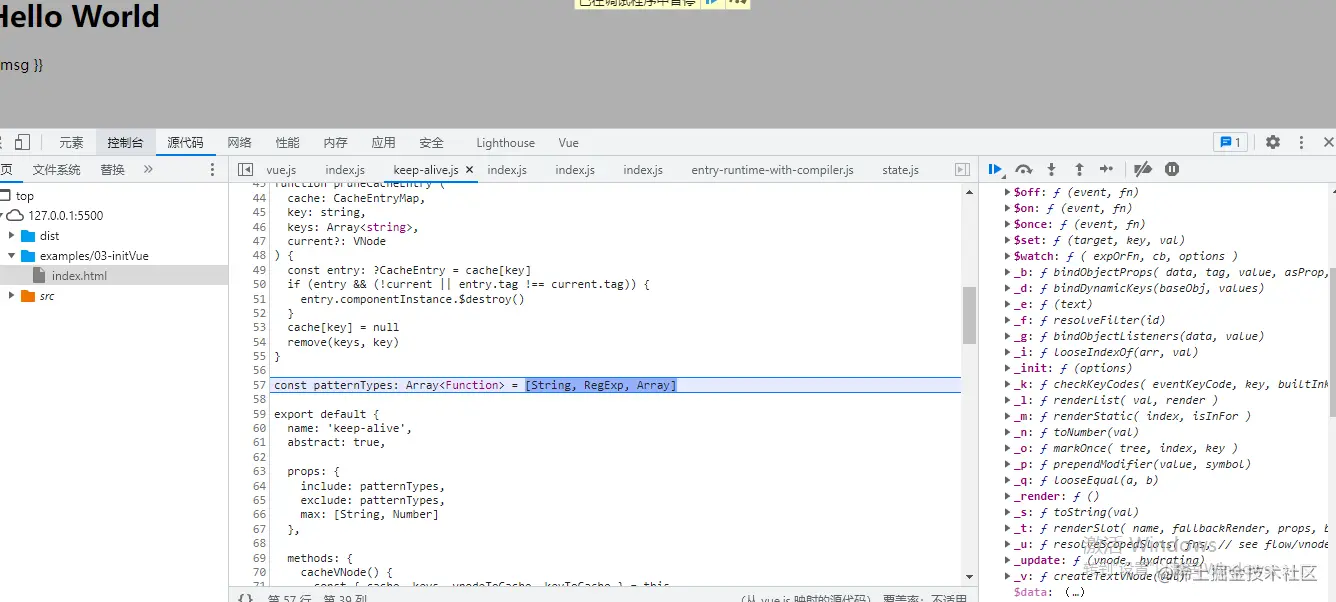Collapse the 127.0.0.1:5500 origin node
This screenshot has width=1336, height=602.
tap(2, 216)
